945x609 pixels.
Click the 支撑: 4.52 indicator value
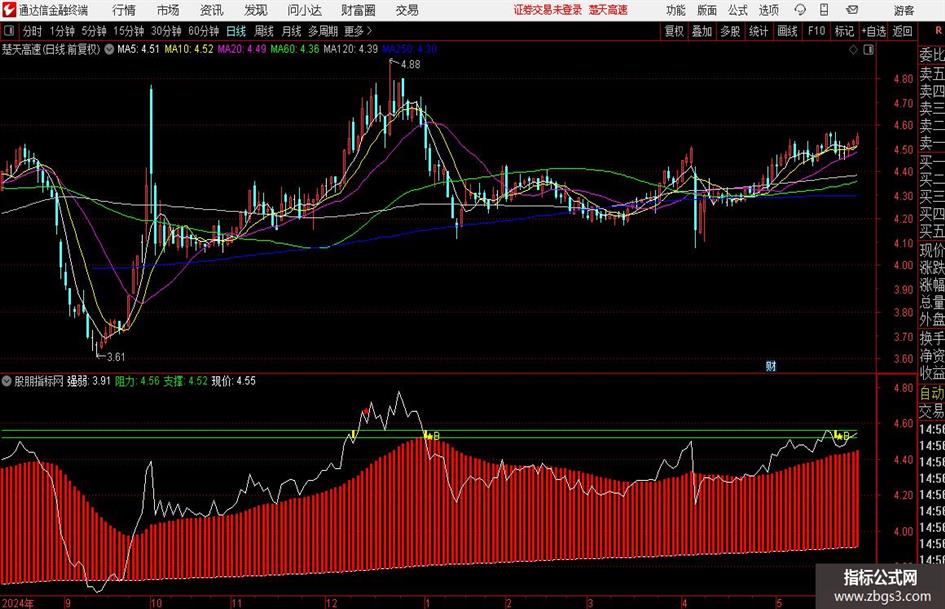point(186,381)
